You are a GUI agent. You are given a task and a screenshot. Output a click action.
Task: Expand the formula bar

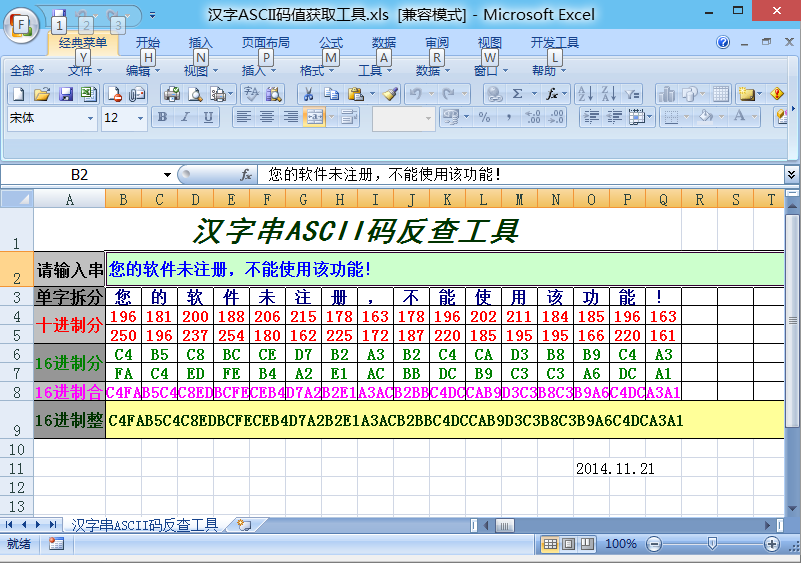click(x=791, y=174)
